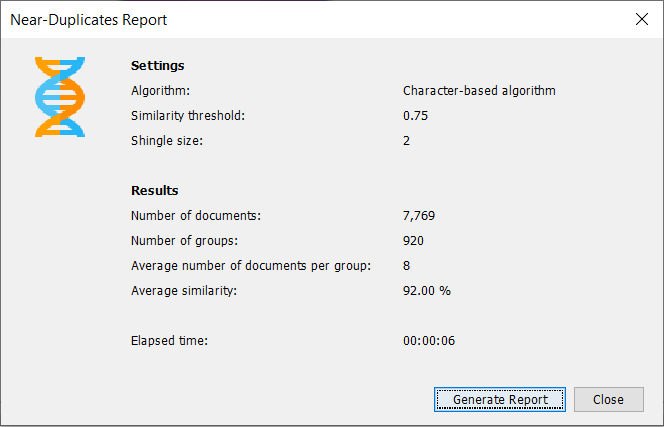Close the dialog with the X button
The height and width of the screenshot is (427, 664).
641,19
